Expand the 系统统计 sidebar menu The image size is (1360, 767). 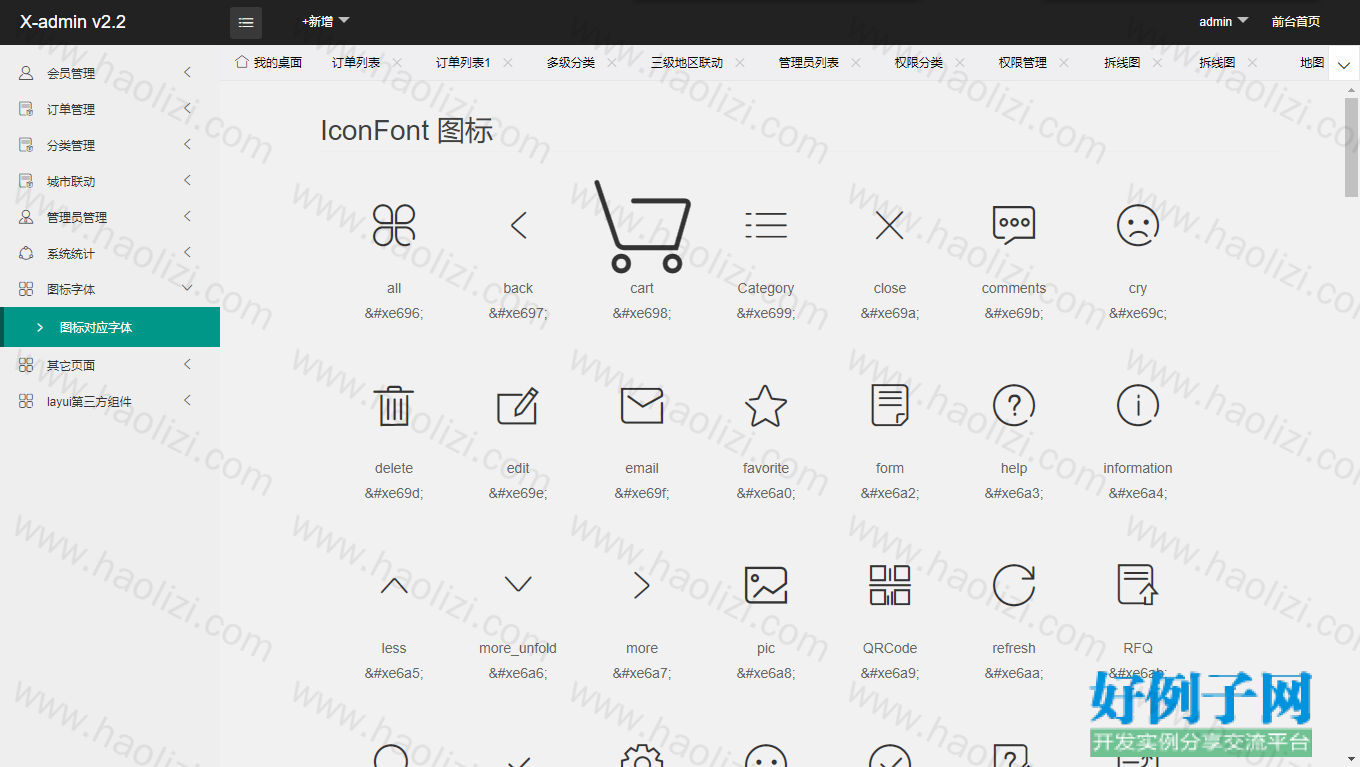pyautogui.click(x=110, y=253)
